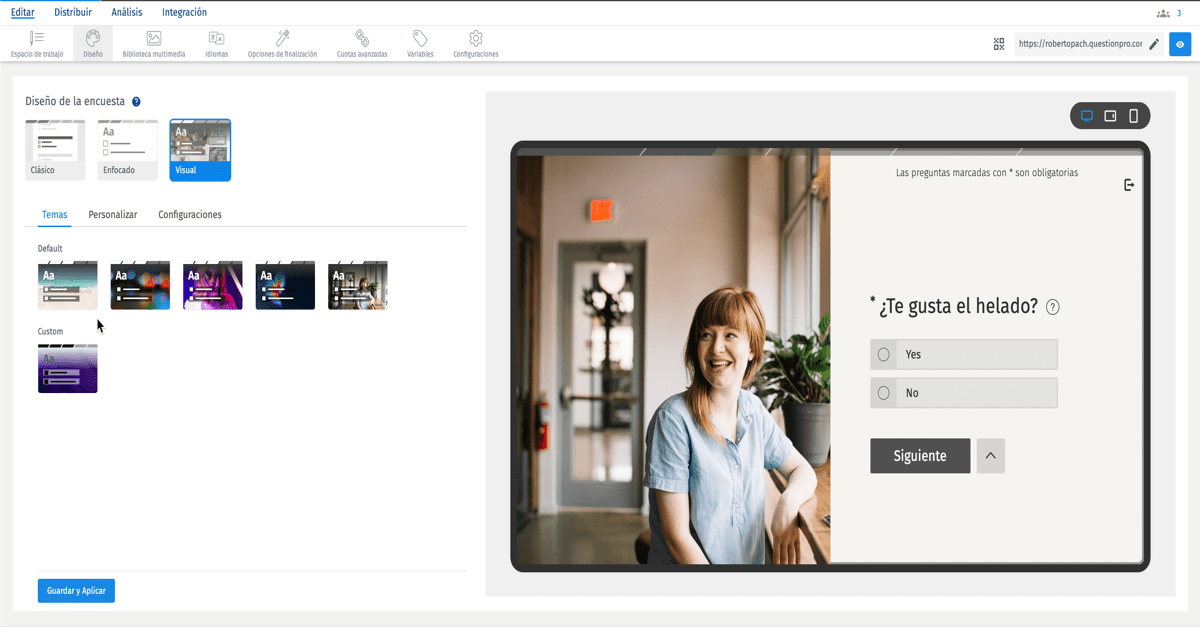The height and width of the screenshot is (630, 1200).
Task: Open the Biblioteca multimedia toolbar icon
Action: [x=153, y=42]
